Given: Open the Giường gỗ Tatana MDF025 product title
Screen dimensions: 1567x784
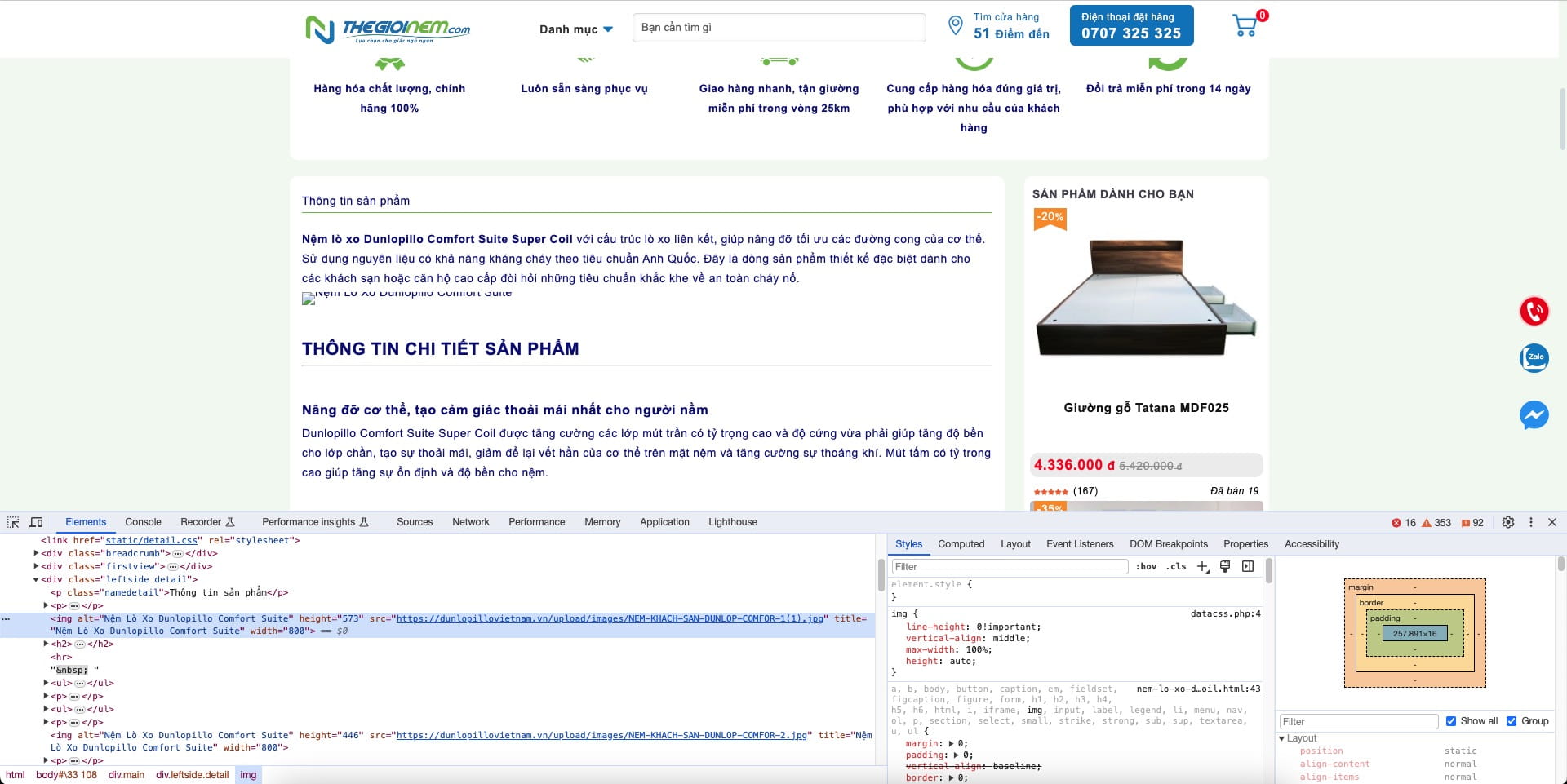Looking at the screenshot, I should [x=1146, y=408].
